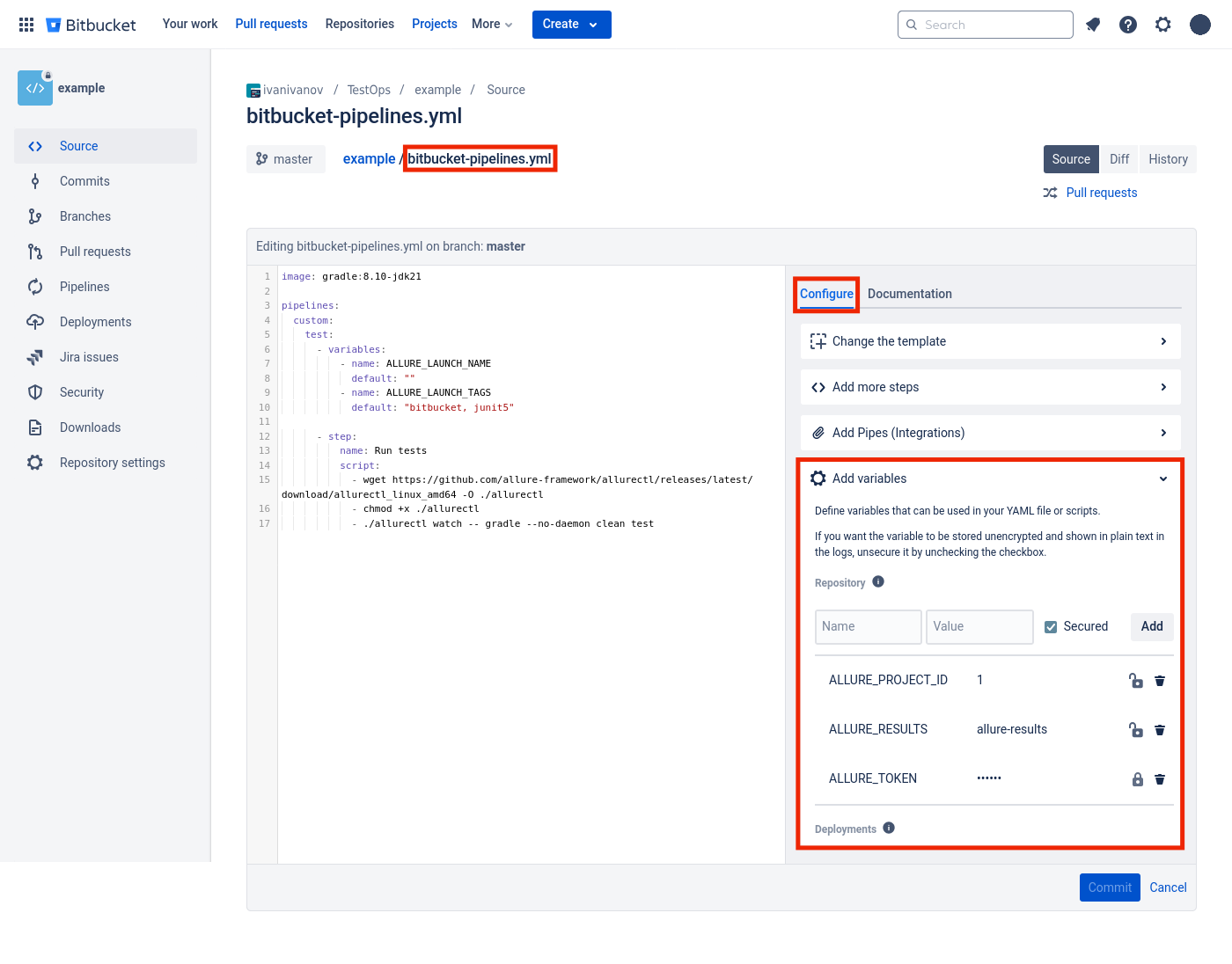Uncheck the Secured checkbox
1232x964 pixels.
[x=1051, y=627]
